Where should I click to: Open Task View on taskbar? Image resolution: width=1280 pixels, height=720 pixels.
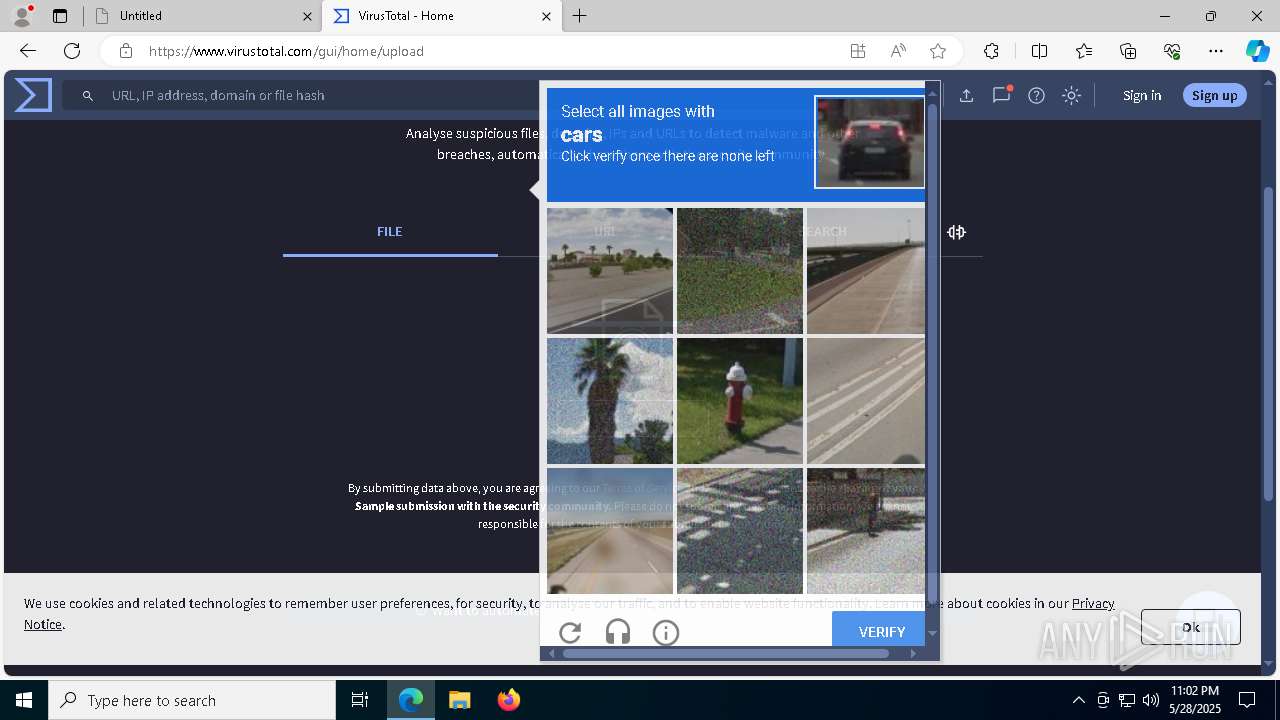360,700
